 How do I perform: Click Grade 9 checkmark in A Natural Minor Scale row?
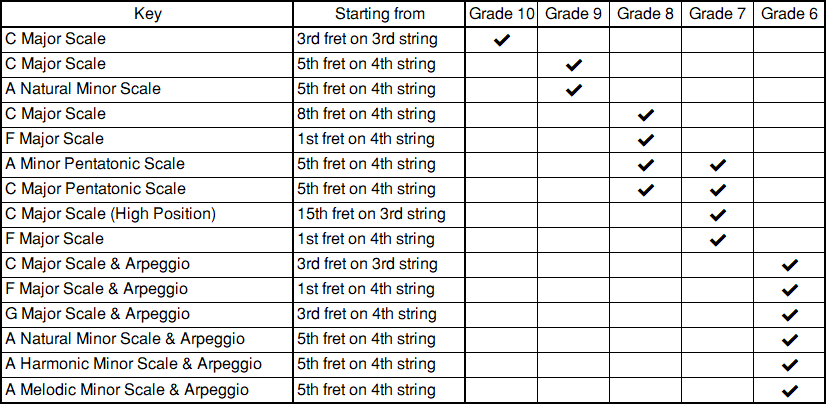(x=573, y=90)
